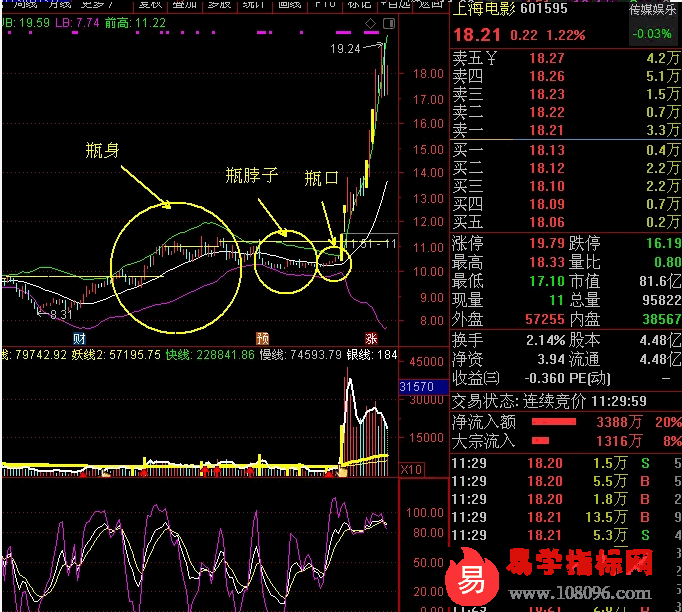This screenshot has height=612, width=682.
Task: Click the 换手 turnover value 2.14%
Action: [545, 340]
